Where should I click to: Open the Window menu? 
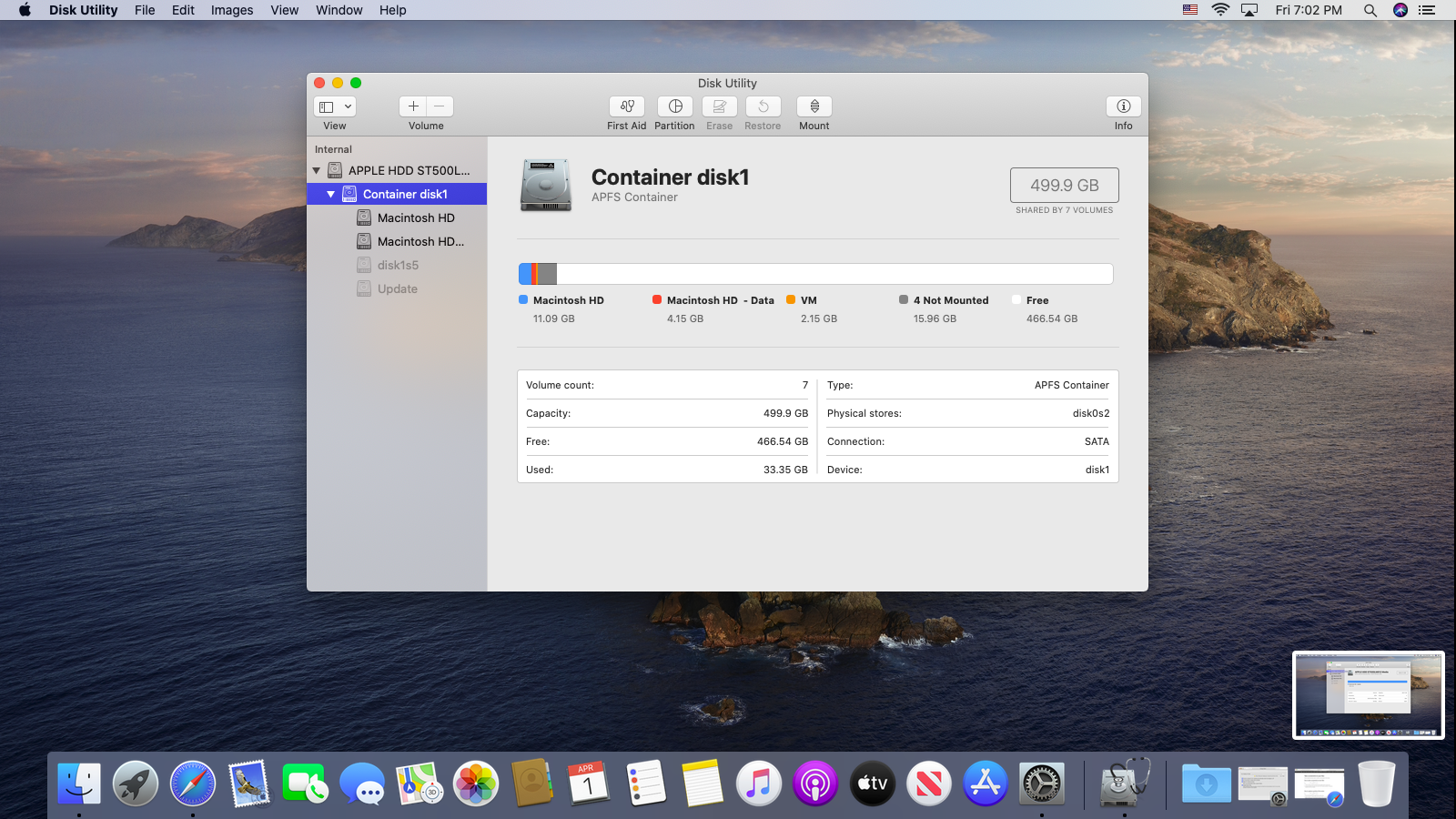[339, 10]
